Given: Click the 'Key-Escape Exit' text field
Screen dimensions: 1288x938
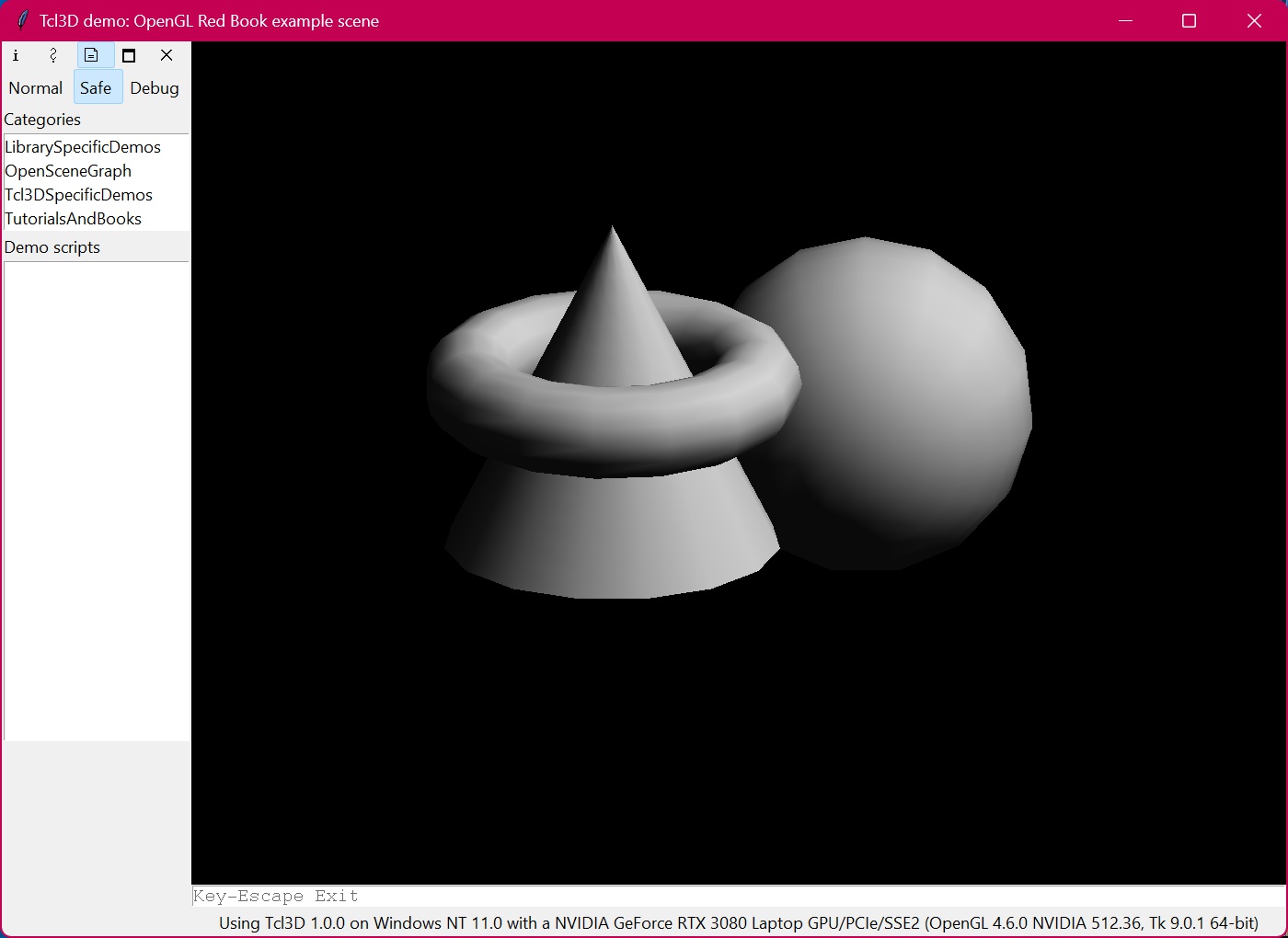Looking at the screenshot, I should click(x=738, y=897).
